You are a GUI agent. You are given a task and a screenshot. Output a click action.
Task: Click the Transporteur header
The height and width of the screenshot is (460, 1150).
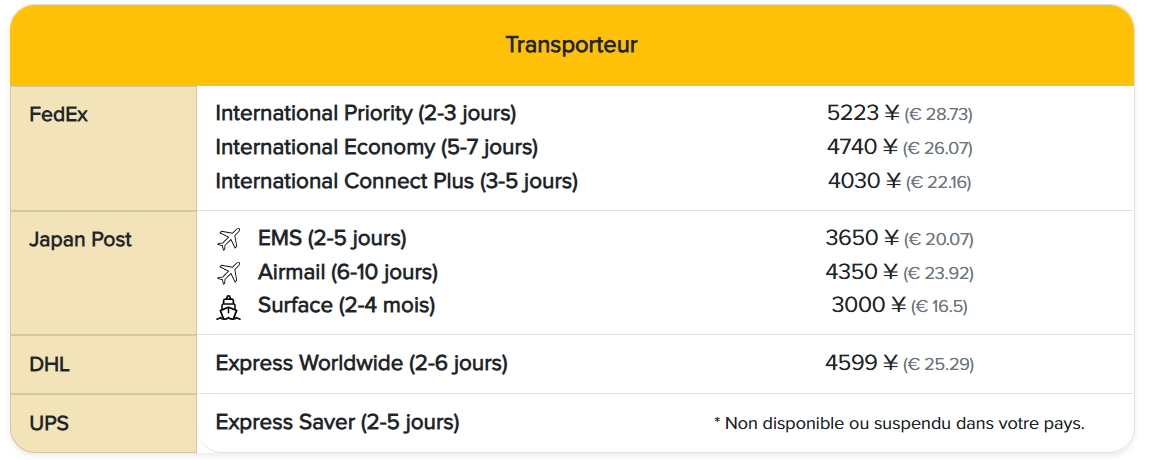point(571,45)
